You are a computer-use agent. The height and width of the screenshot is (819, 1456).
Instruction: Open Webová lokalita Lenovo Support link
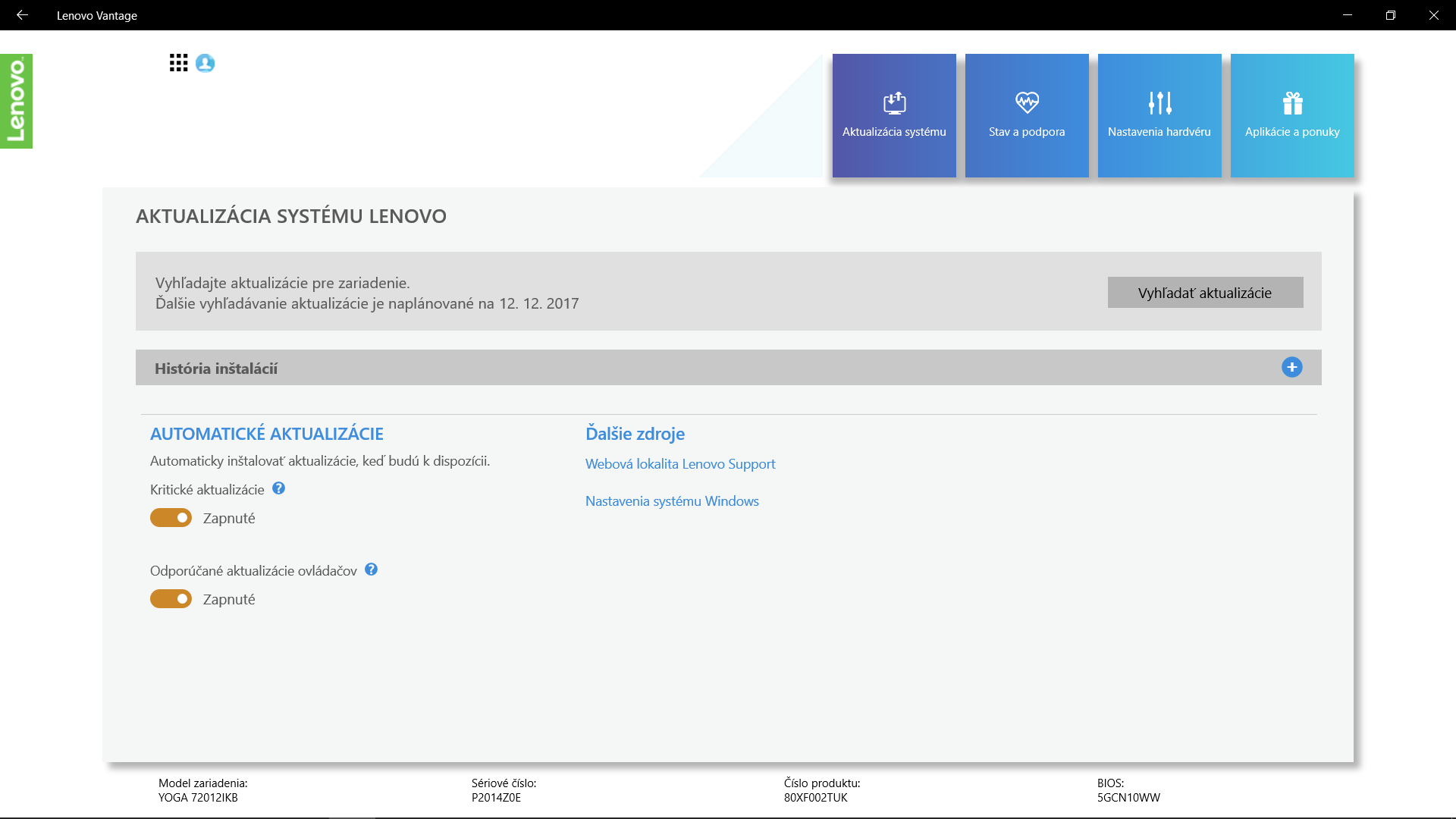tap(680, 464)
